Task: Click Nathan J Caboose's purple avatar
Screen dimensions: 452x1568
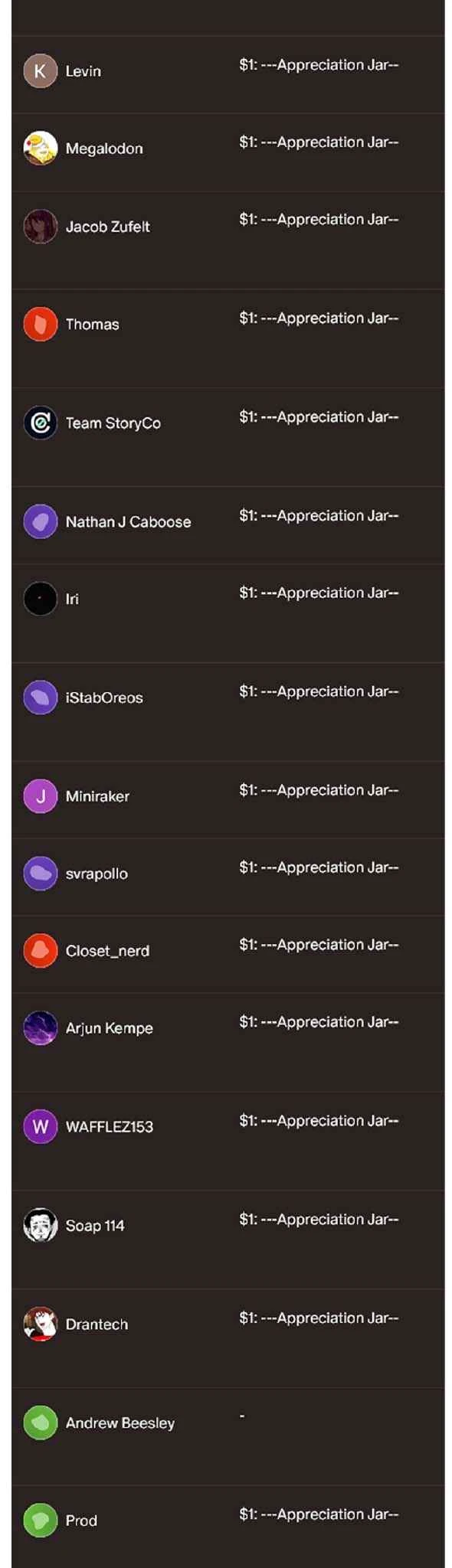Action: click(x=41, y=521)
